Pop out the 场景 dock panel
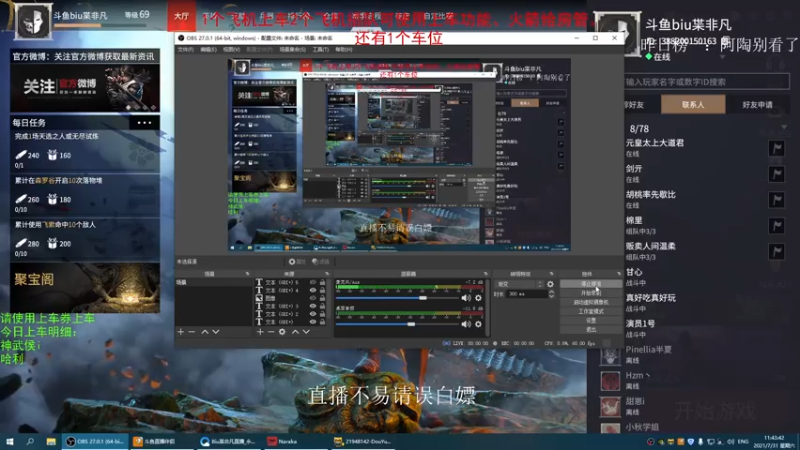This screenshot has width=800, height=450. [247, 274]
